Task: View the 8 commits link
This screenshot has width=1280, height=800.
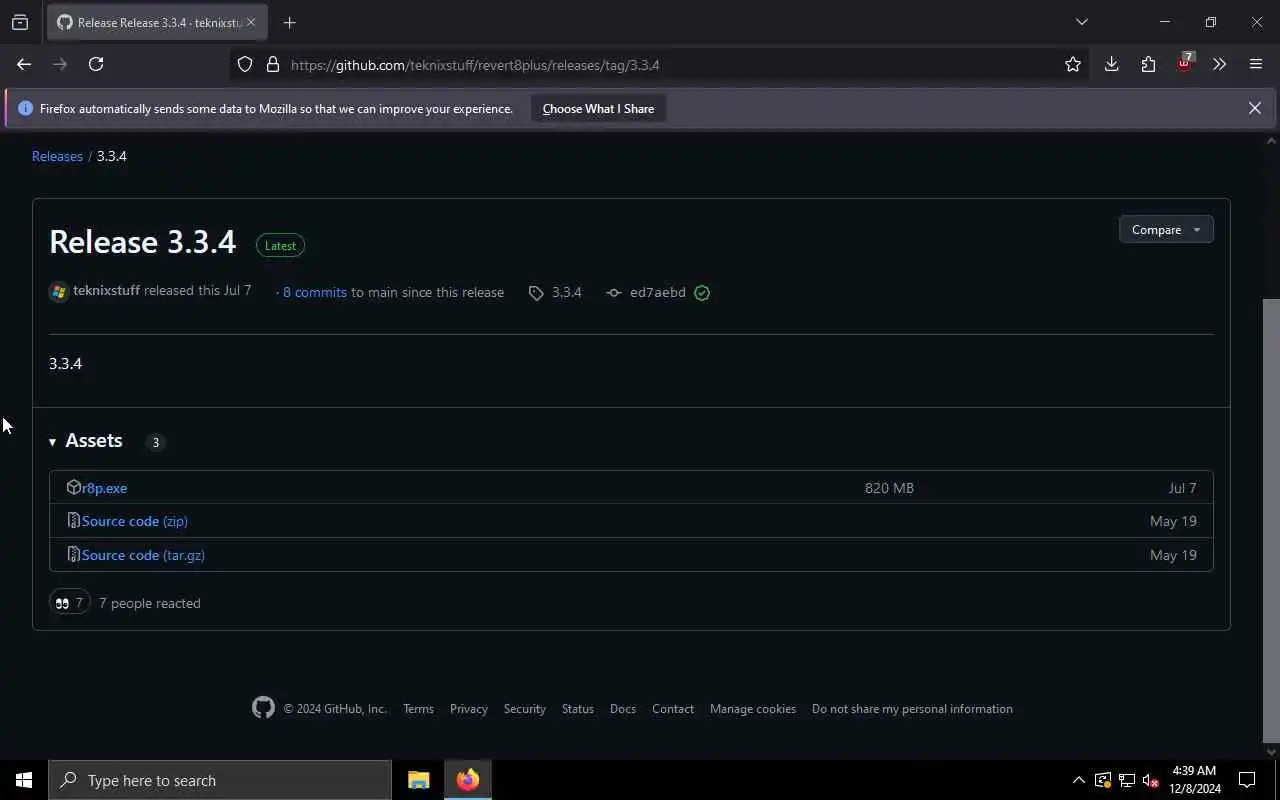Action: [x=314, y=292]
